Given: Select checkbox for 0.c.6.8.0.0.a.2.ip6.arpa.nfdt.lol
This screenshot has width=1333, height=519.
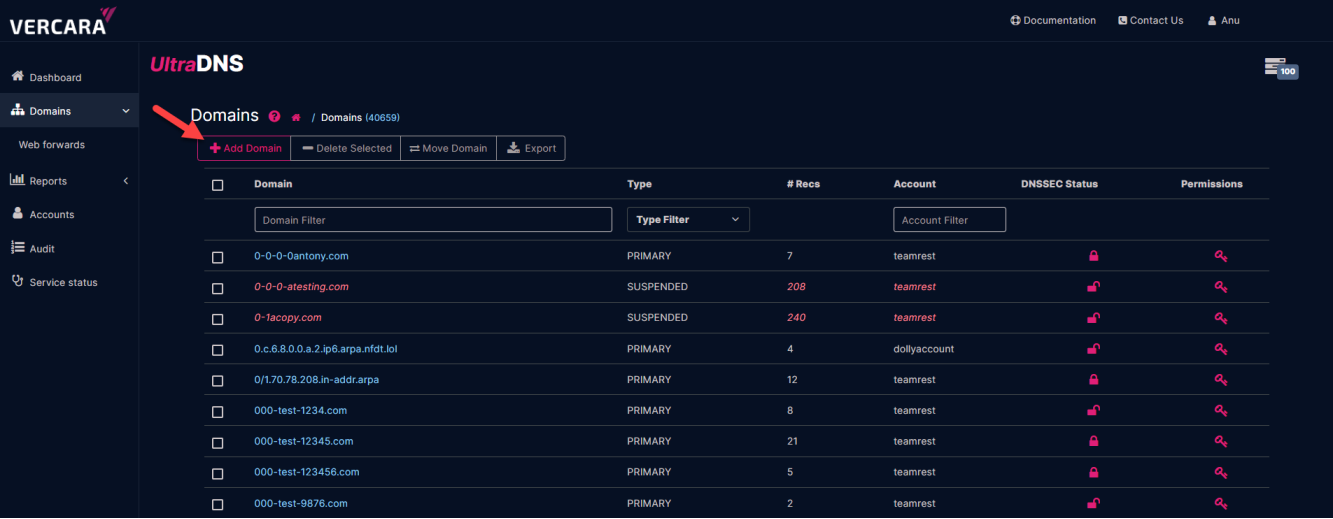Looking at the screenshot, I should click(218, 350).
